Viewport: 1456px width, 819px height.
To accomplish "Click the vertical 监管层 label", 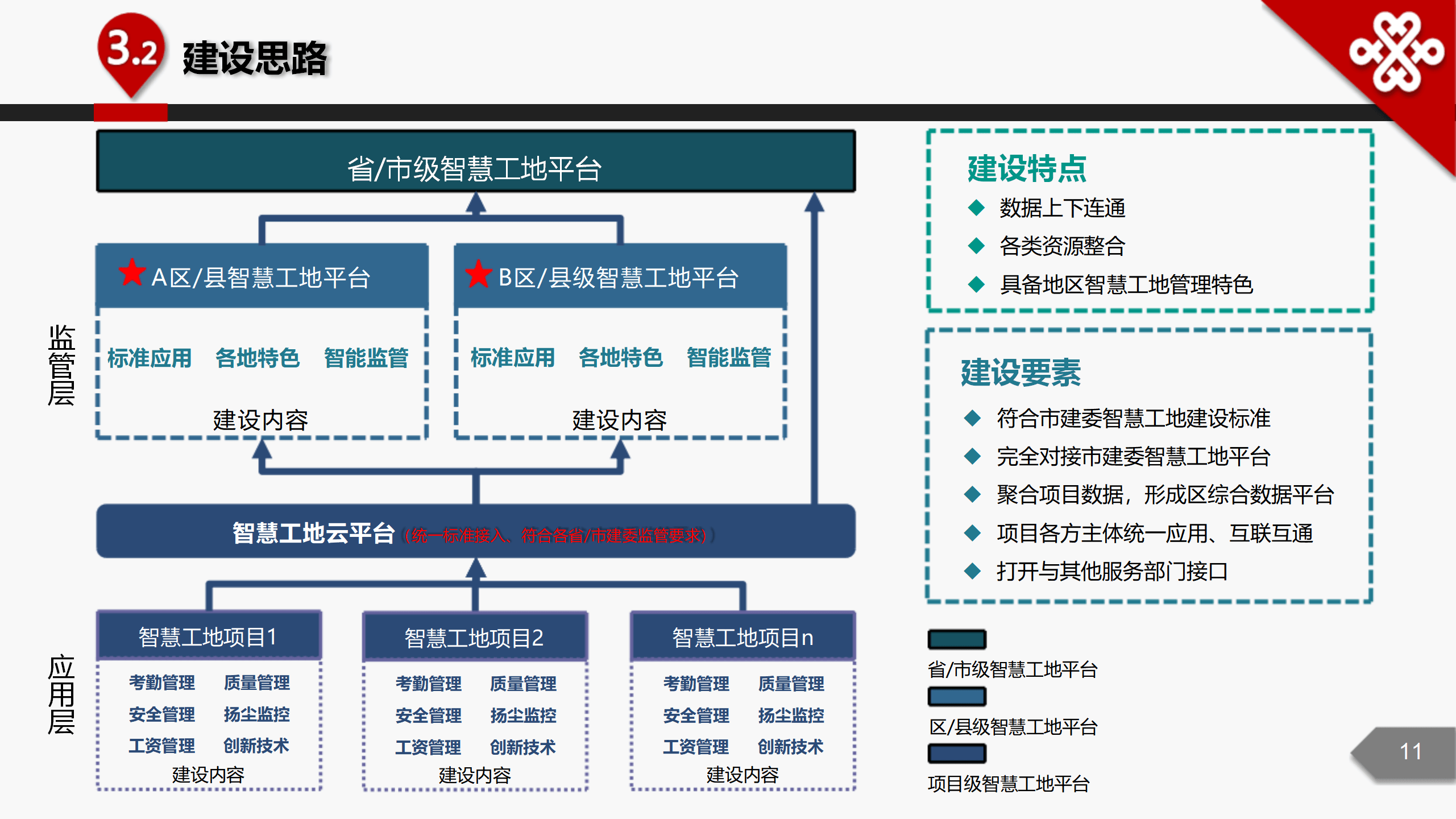I will pos(61,365).
